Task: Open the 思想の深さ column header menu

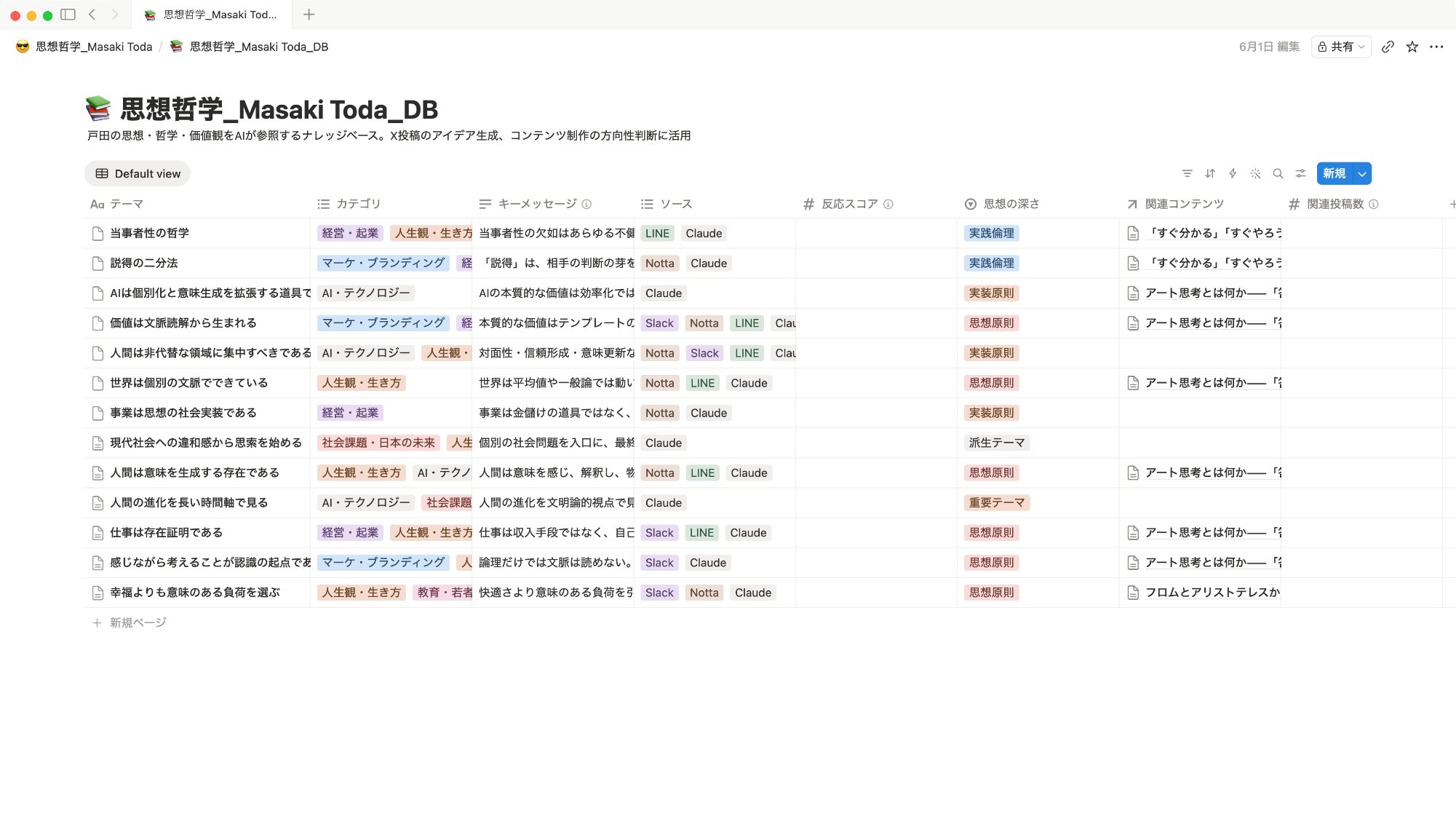Action: point(1038,204)
